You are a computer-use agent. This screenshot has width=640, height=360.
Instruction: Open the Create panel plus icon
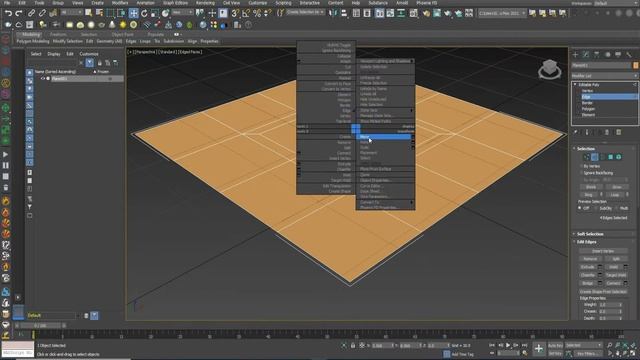tap(575, 54)
